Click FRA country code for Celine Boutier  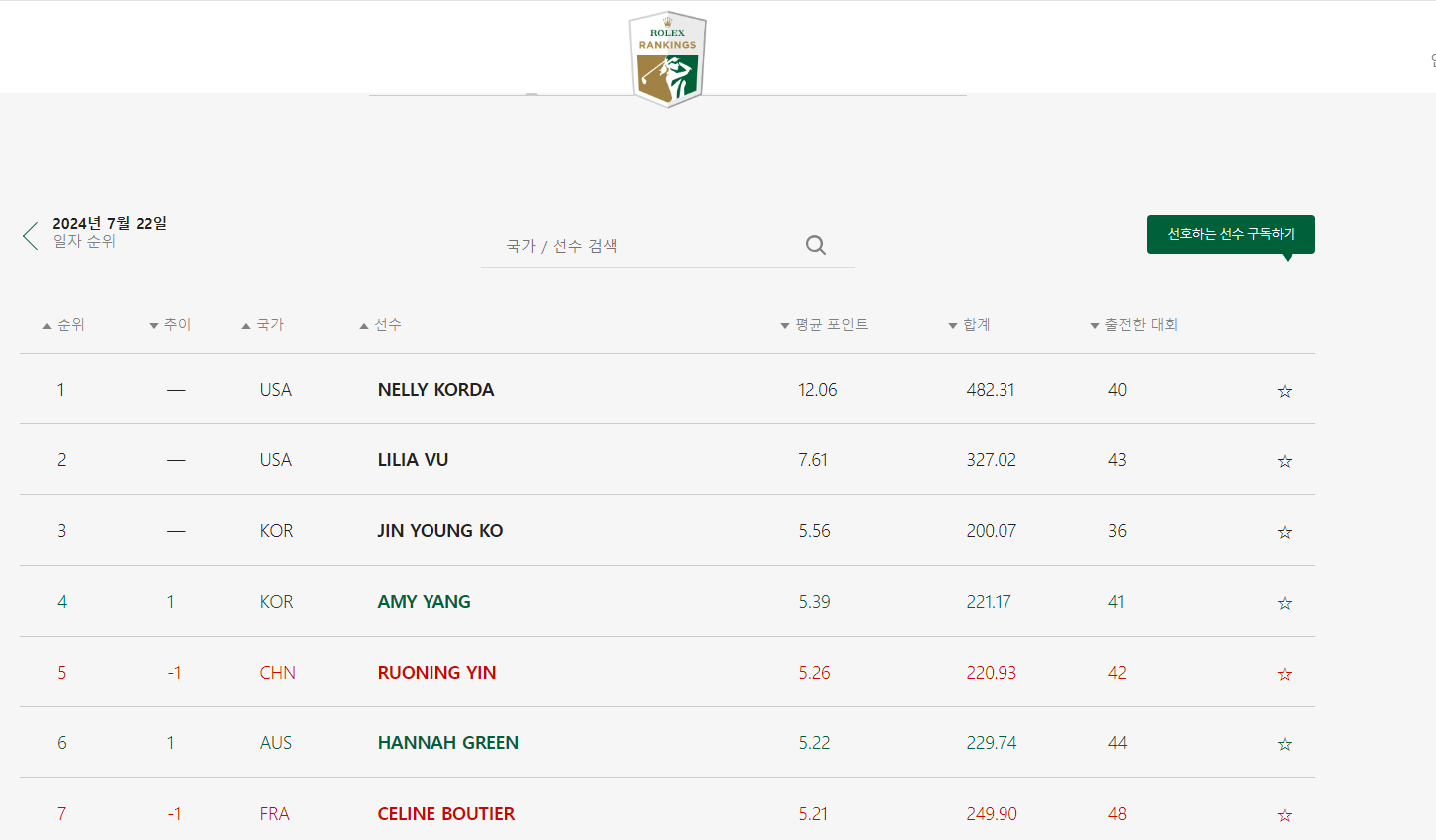[x=274, y=814]
